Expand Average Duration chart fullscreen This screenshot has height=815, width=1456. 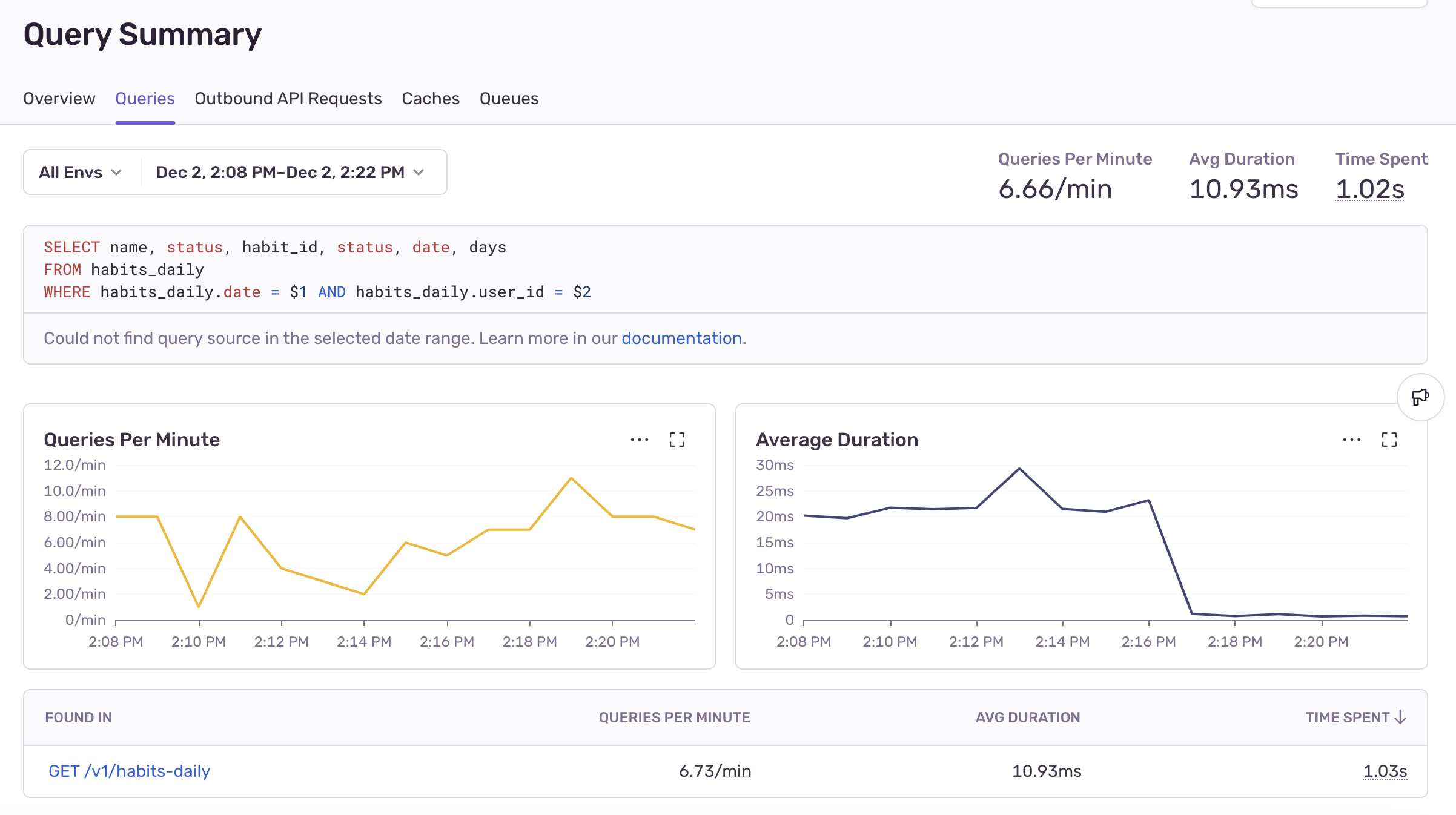pos(1389,440)
